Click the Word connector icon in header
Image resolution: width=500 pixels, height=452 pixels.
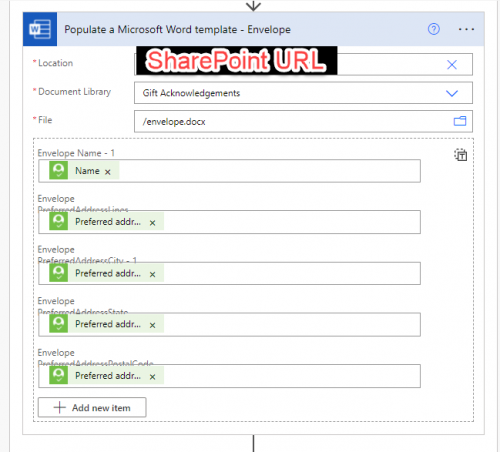(x=40, y=29)
